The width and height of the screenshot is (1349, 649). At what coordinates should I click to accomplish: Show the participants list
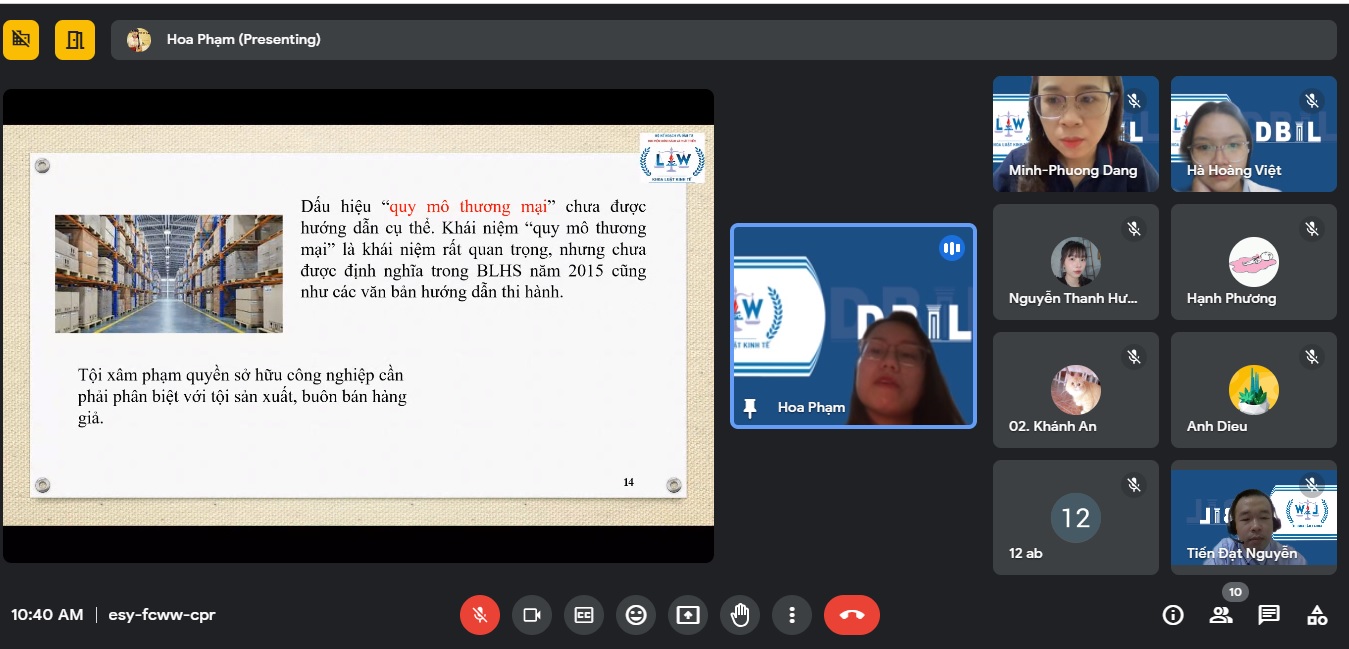pyautogui.click(x=1221, y=615)
